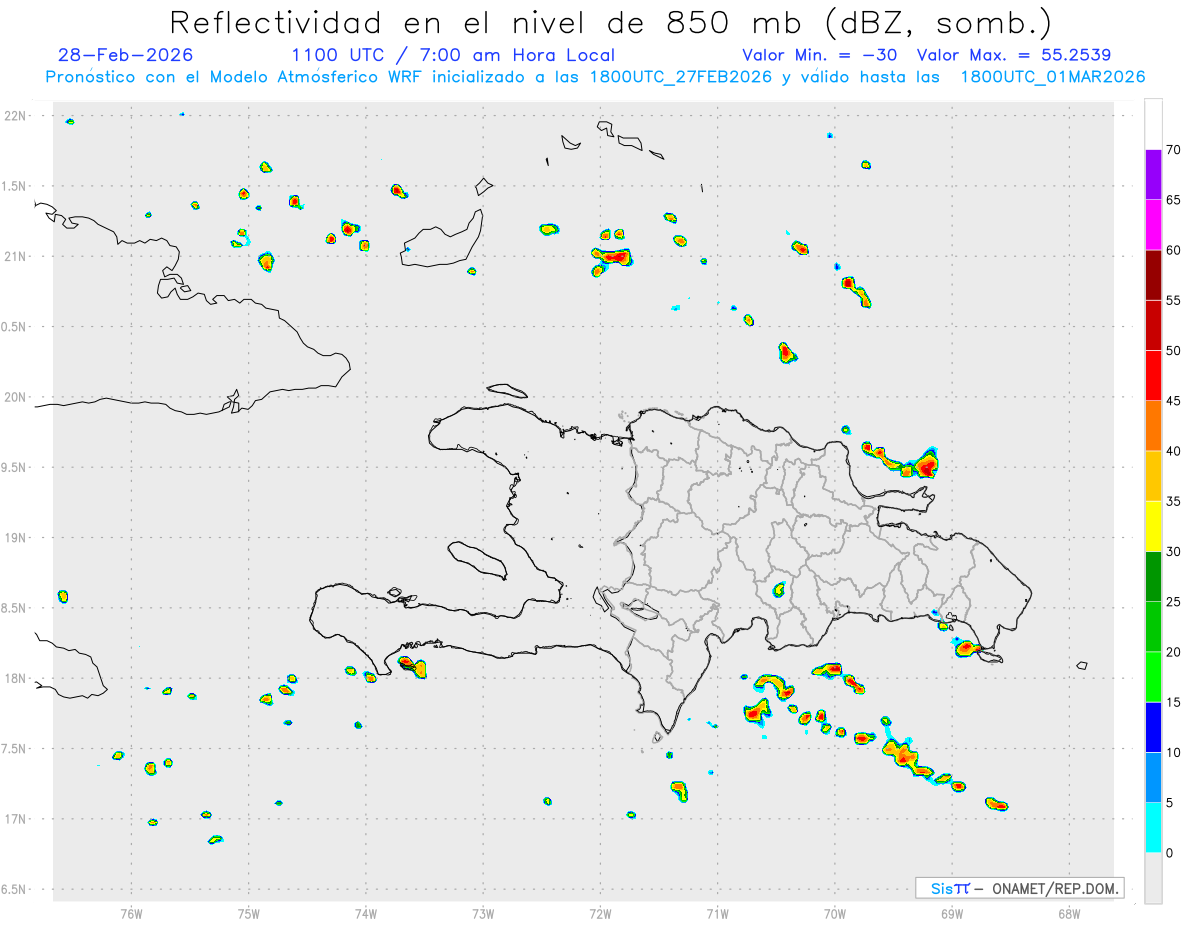The width and height of the screenshot is (1200, 927).
Task: Click the colorbar value '55'
Action: click(1173, 300)
